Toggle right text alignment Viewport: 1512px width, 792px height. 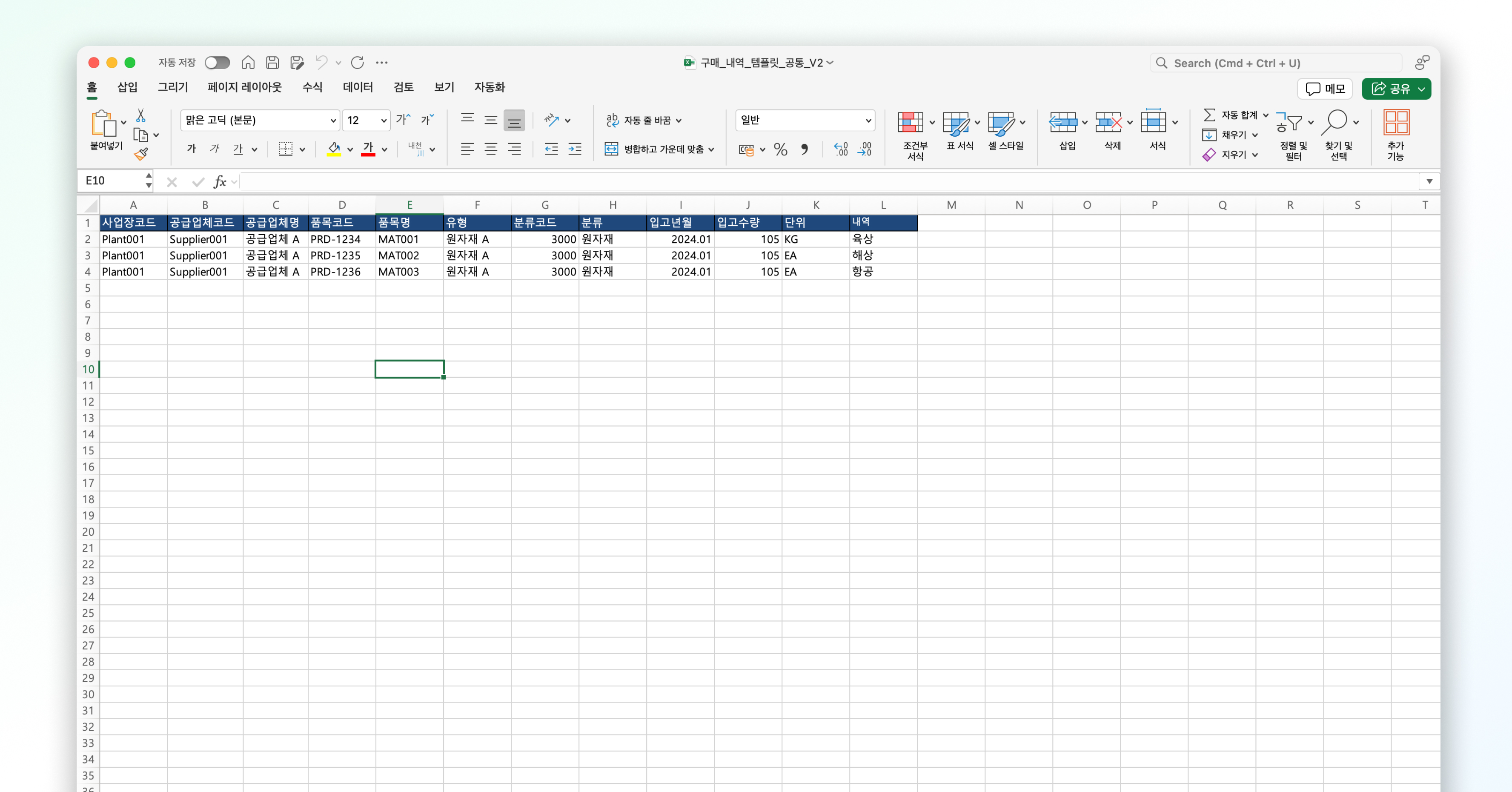point(514,149)
